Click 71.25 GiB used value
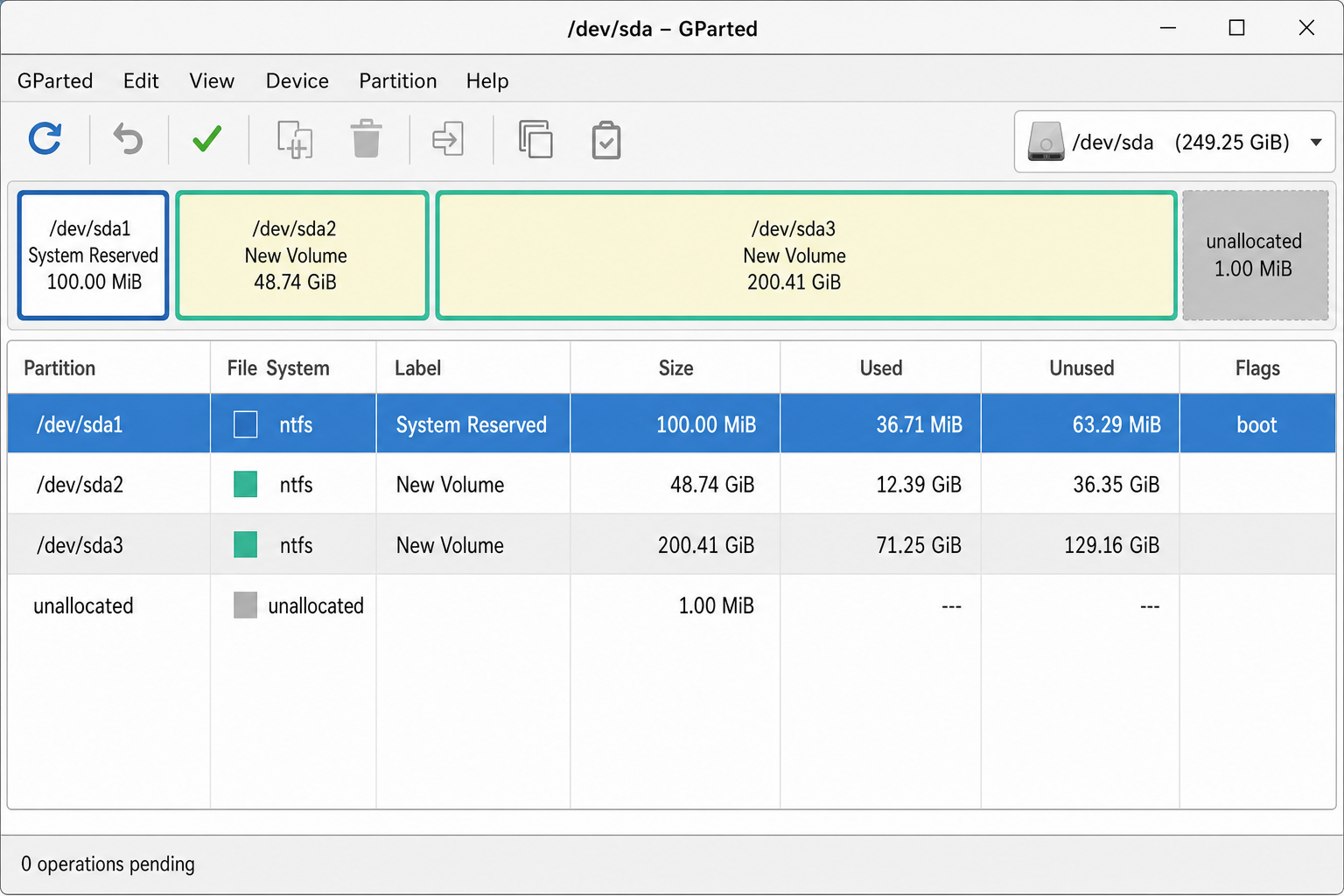This screenshot has width=1344, height=896. (x=919, y=545)
